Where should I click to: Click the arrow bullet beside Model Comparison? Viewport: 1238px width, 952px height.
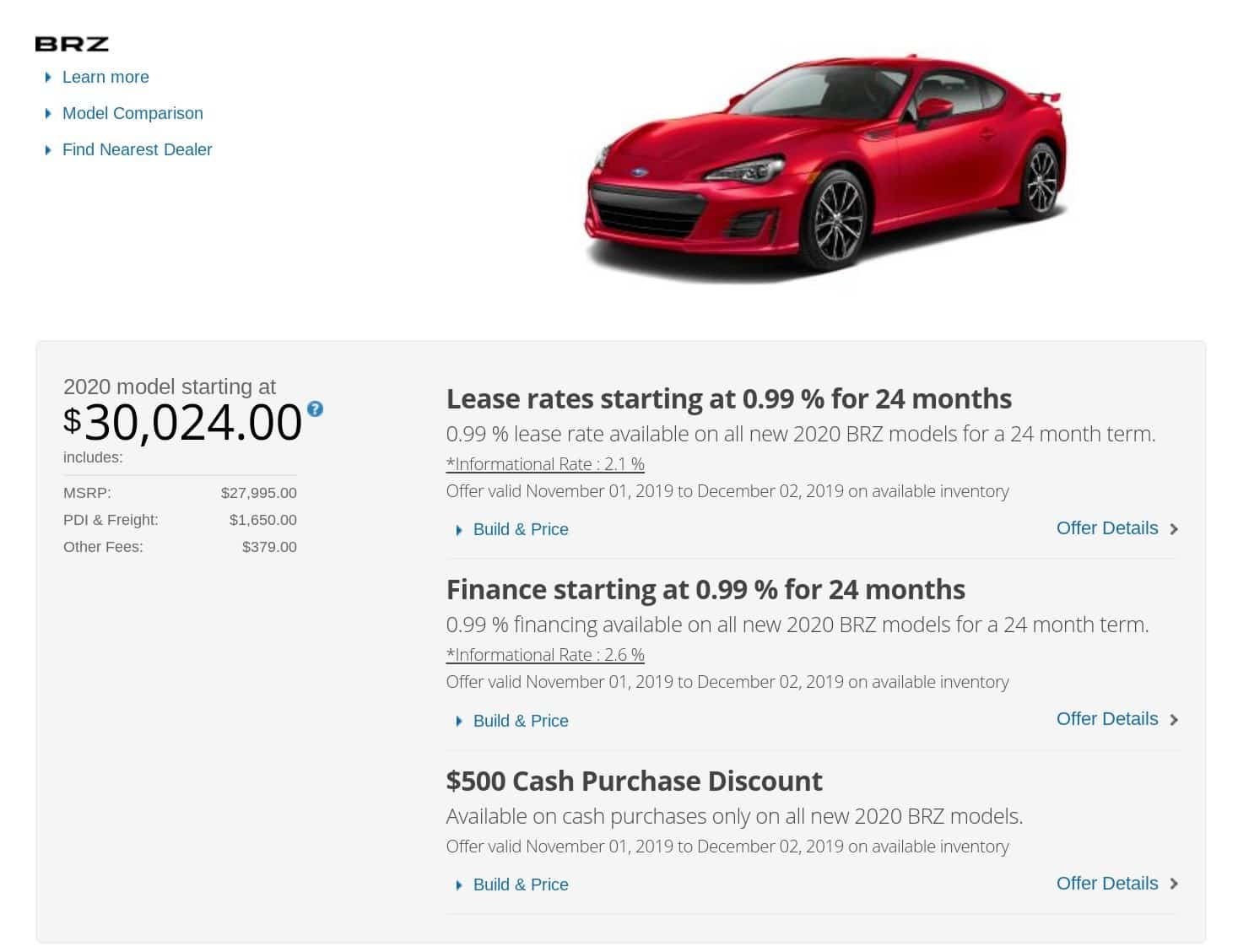pyautogui.click(x=48, y=114)
